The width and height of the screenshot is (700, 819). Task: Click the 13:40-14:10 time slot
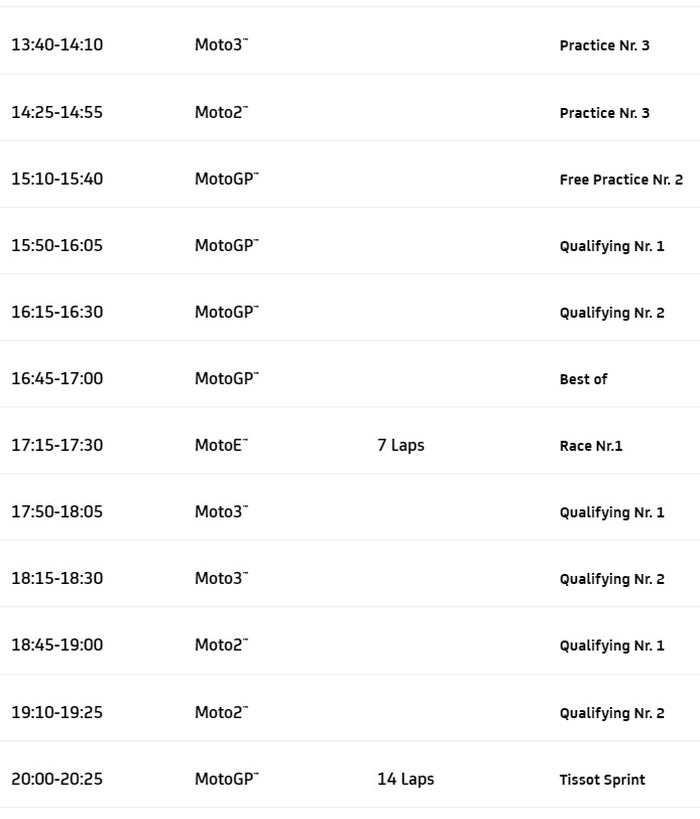pyautogui.click(x=57, y=45)
